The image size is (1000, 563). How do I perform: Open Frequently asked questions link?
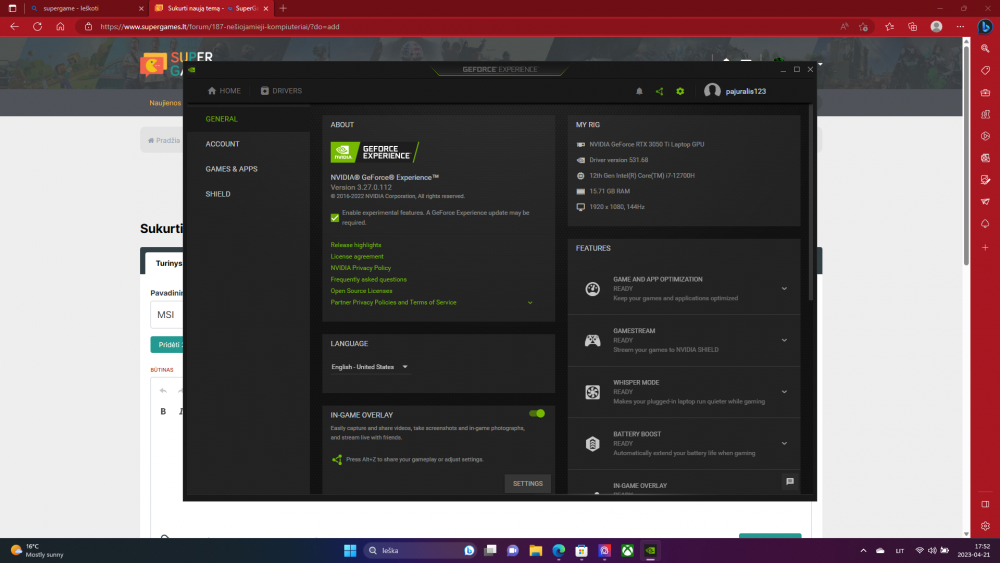click(369, 279)
